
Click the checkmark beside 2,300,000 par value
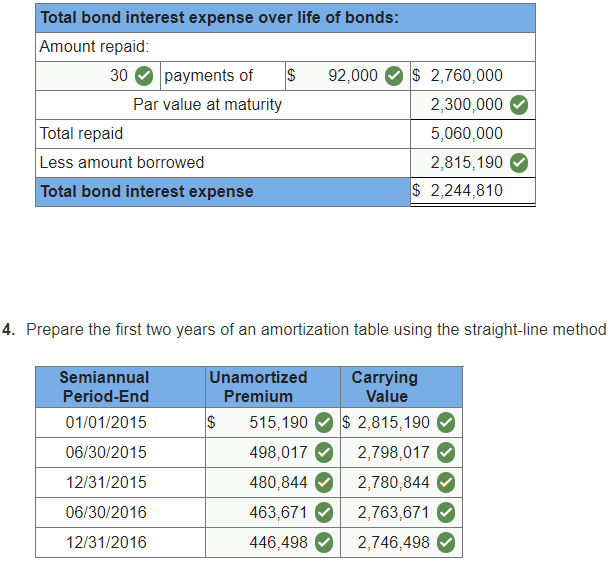tap(519, 104)
